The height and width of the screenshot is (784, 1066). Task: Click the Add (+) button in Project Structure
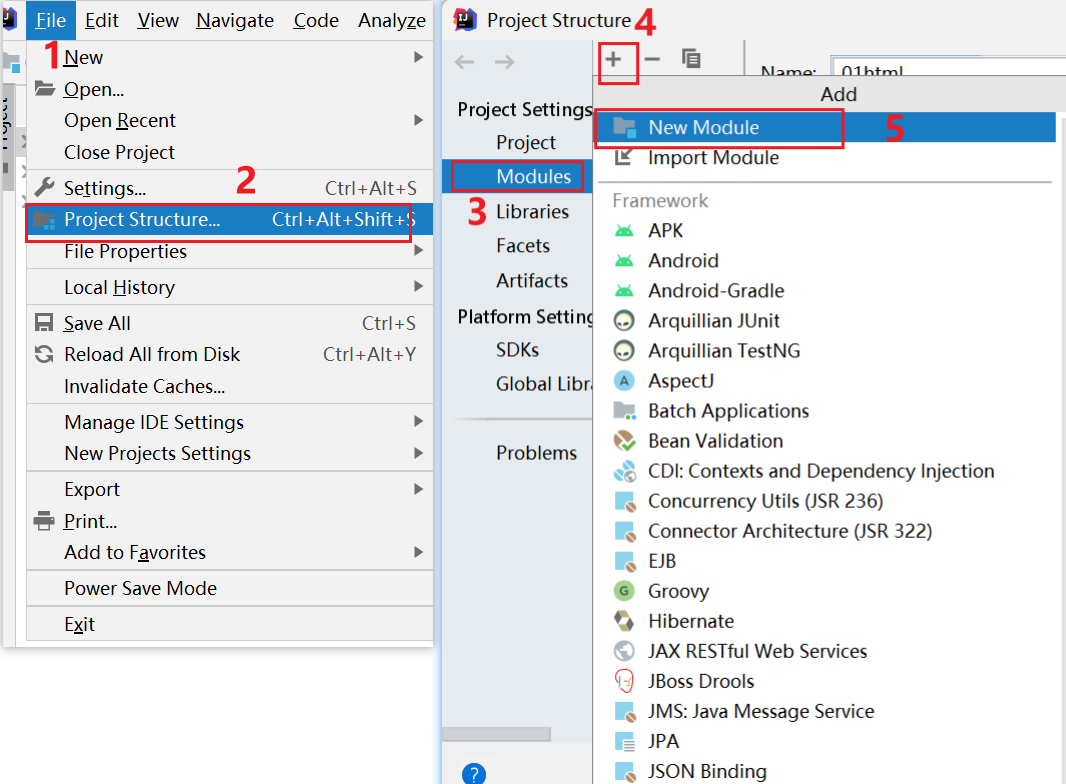point(613,59)
